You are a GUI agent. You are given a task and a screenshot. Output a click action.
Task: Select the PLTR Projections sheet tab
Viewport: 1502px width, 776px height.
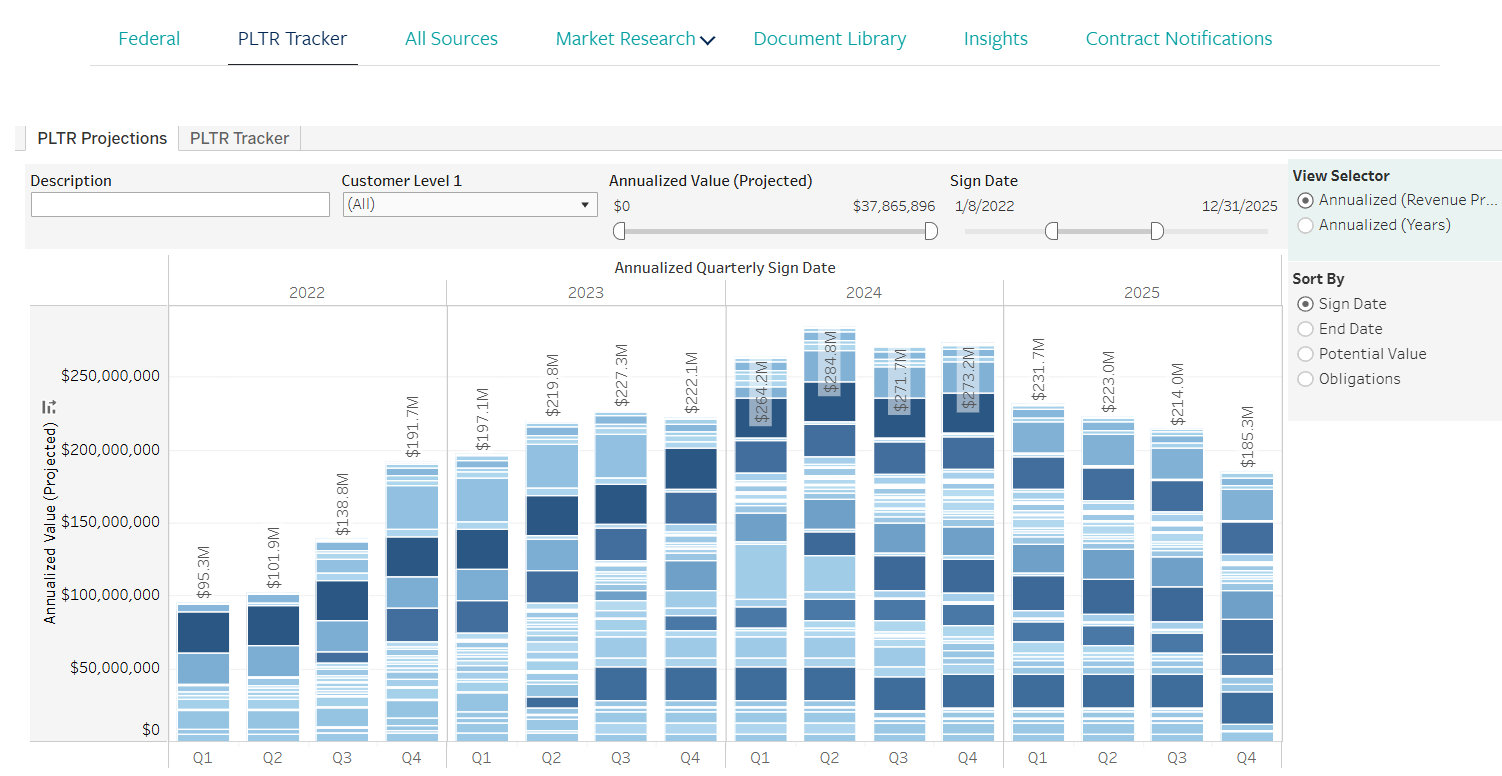[x=102, y=138]
